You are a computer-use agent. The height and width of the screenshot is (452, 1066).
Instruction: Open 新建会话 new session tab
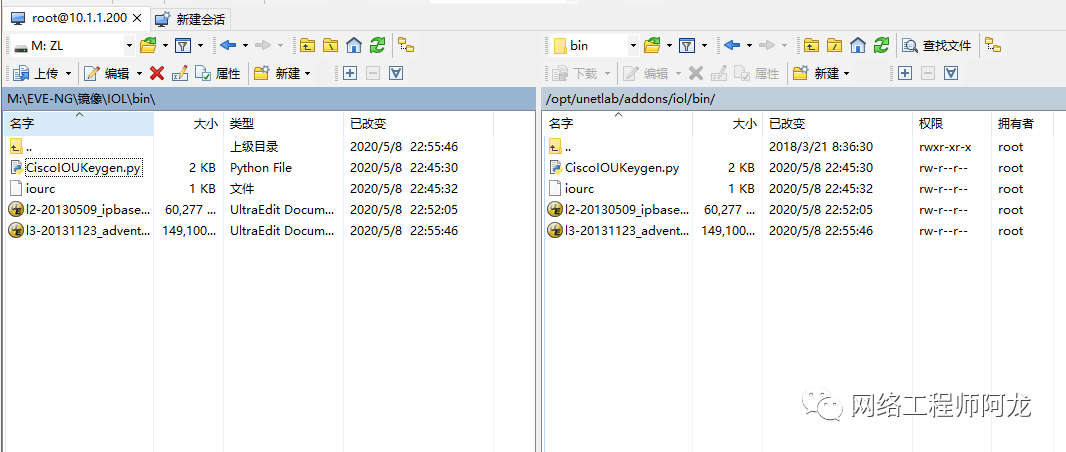190,18
